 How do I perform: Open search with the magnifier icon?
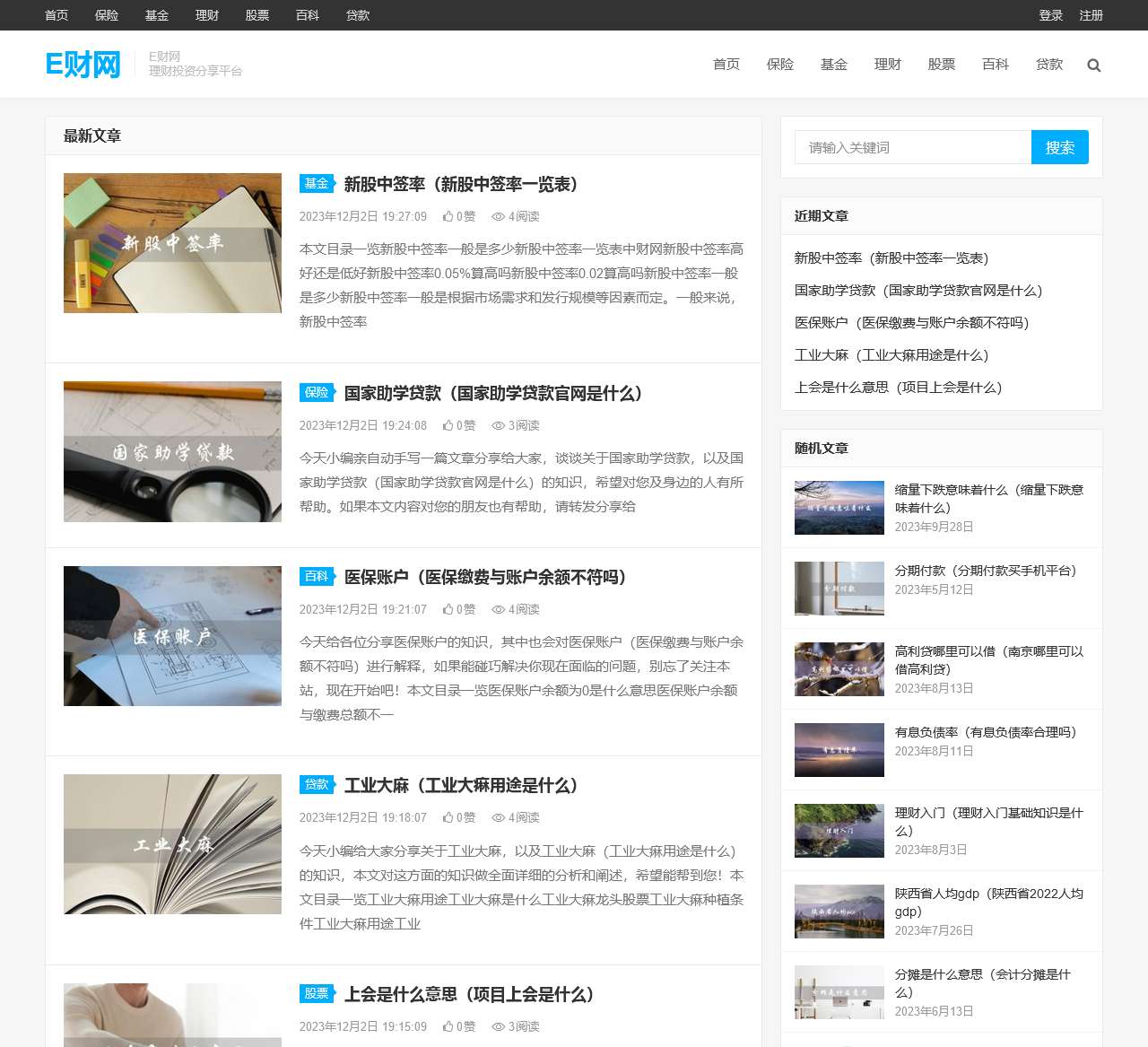pyautogui.click(x=1093, y=65)
